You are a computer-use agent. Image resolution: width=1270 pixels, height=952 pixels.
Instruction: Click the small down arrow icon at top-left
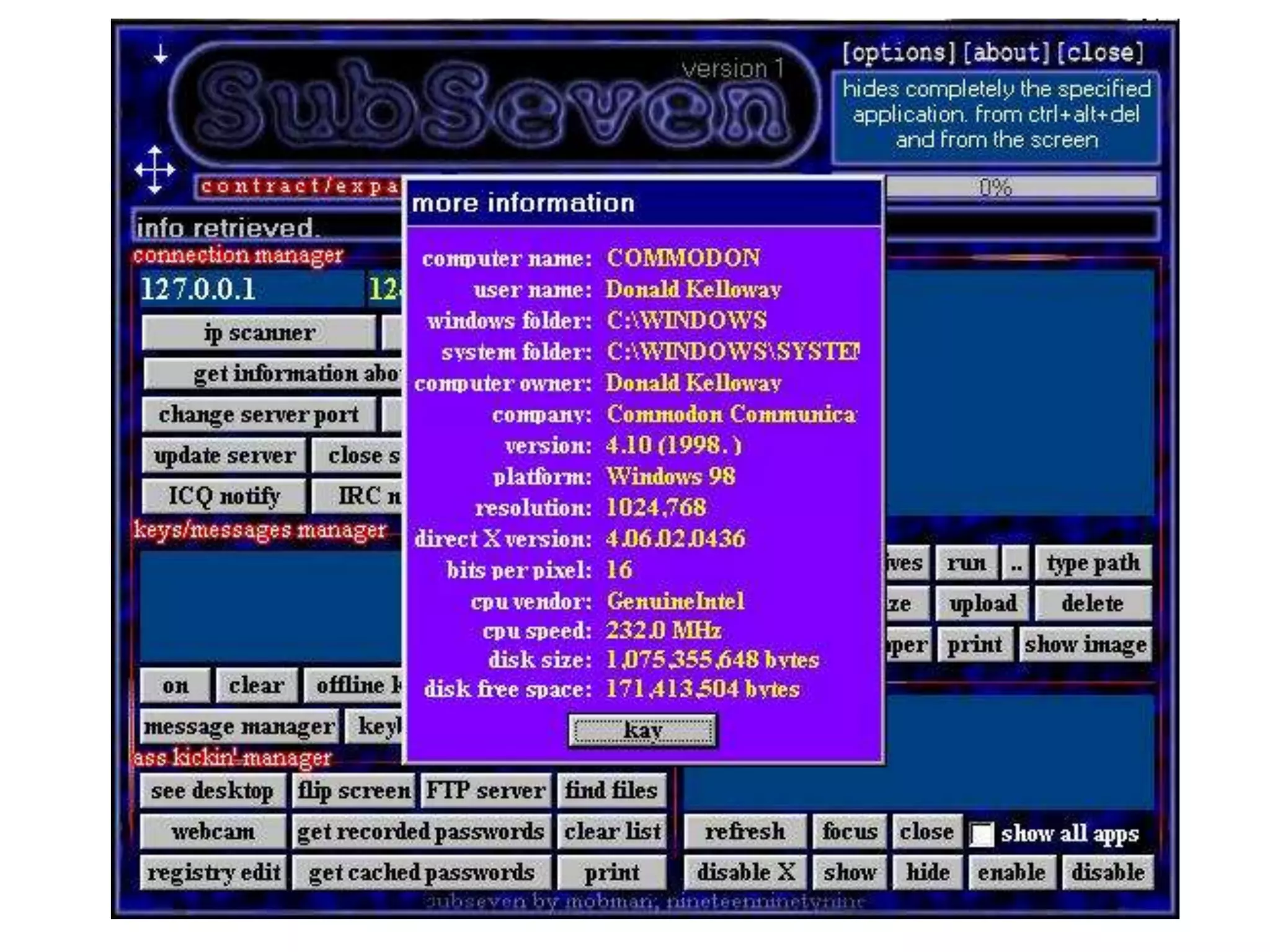161,54
